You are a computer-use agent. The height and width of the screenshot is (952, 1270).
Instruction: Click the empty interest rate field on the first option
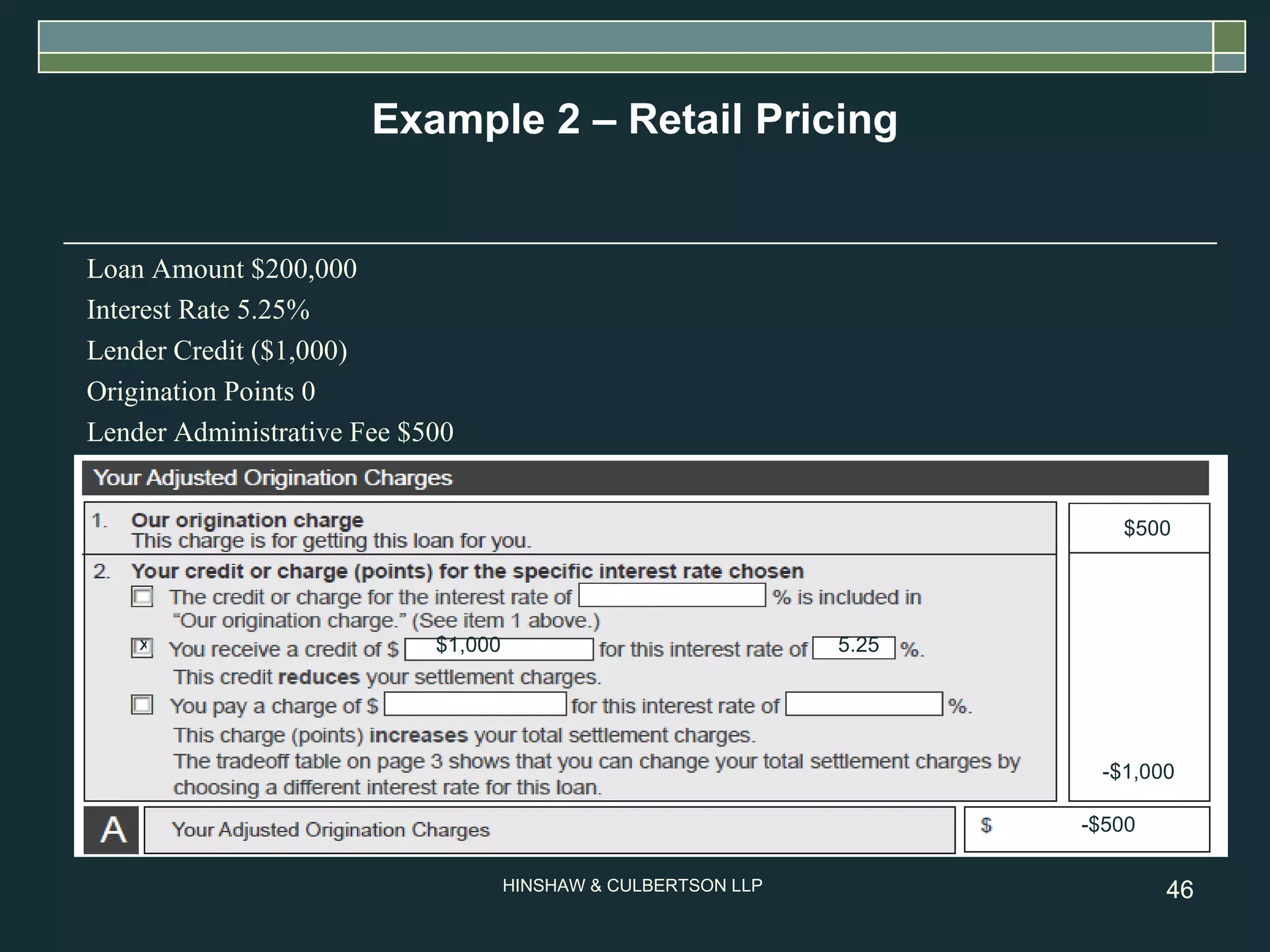tap(672, 596)
